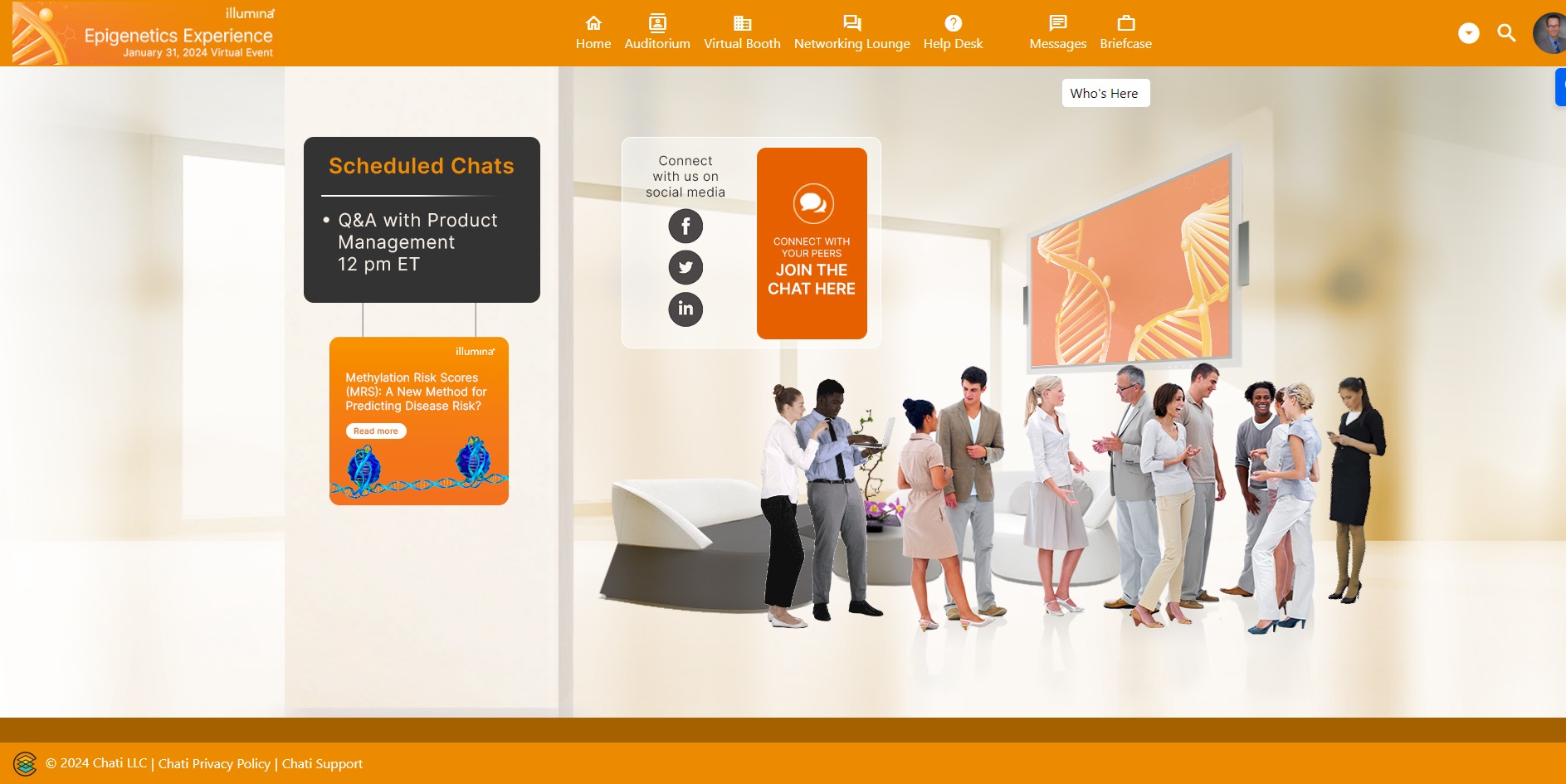Viewport: 1566px width, 784px height.
Task: Click the DNA helix wall screen
Action: click(1130, 261)
